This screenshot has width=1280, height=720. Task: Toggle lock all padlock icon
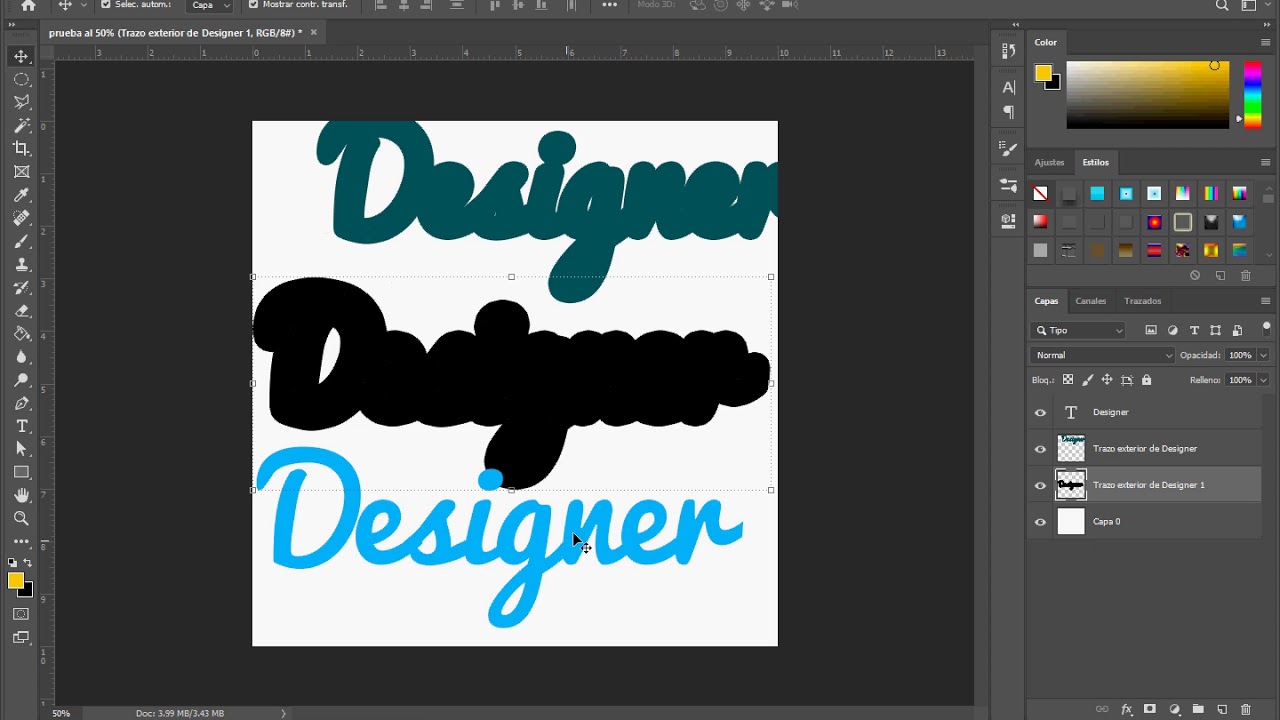point(1146,380)
